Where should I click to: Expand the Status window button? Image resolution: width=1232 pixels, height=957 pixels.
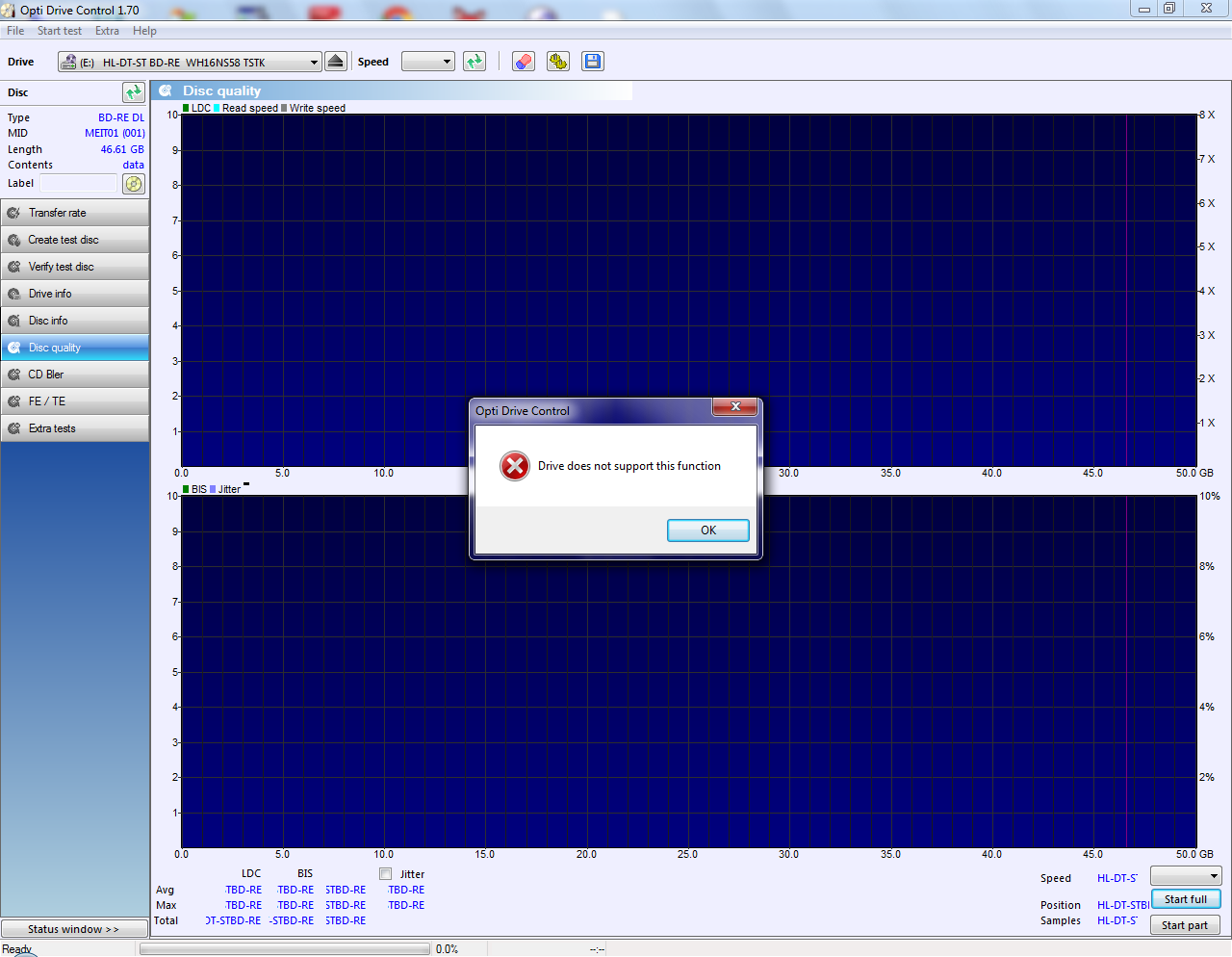point(74,929)
